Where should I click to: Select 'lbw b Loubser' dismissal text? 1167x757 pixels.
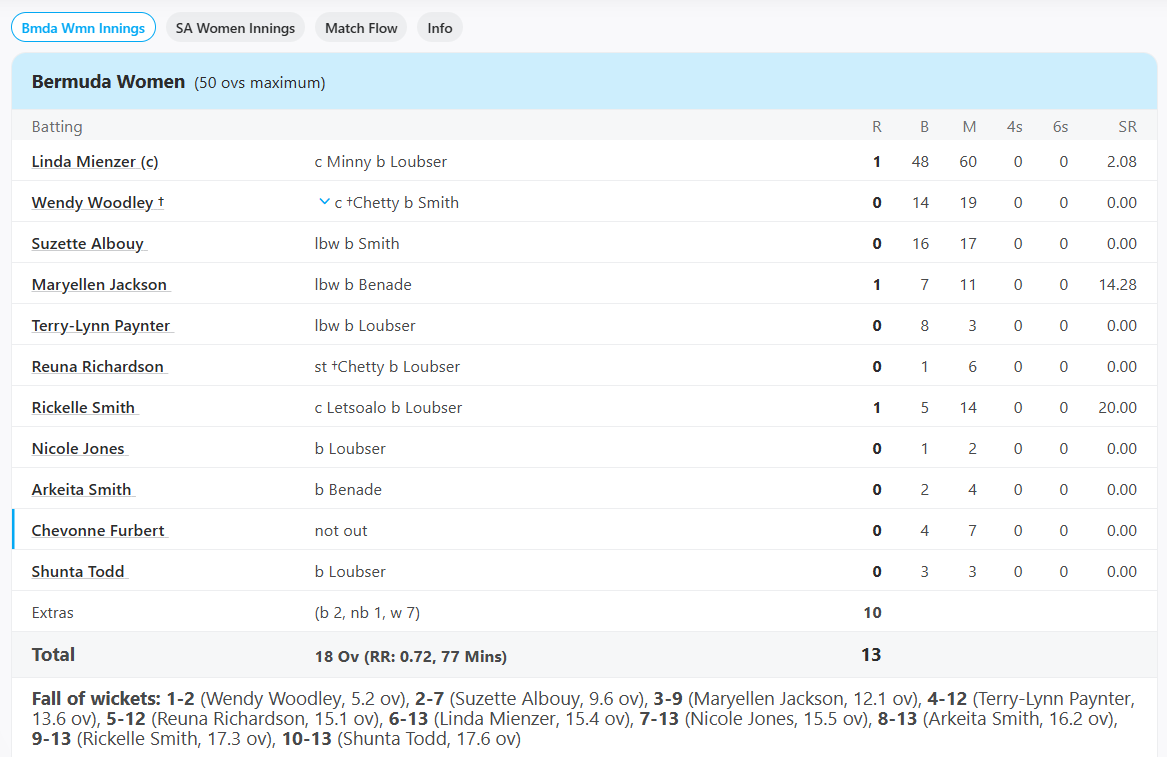pos(365,325)
